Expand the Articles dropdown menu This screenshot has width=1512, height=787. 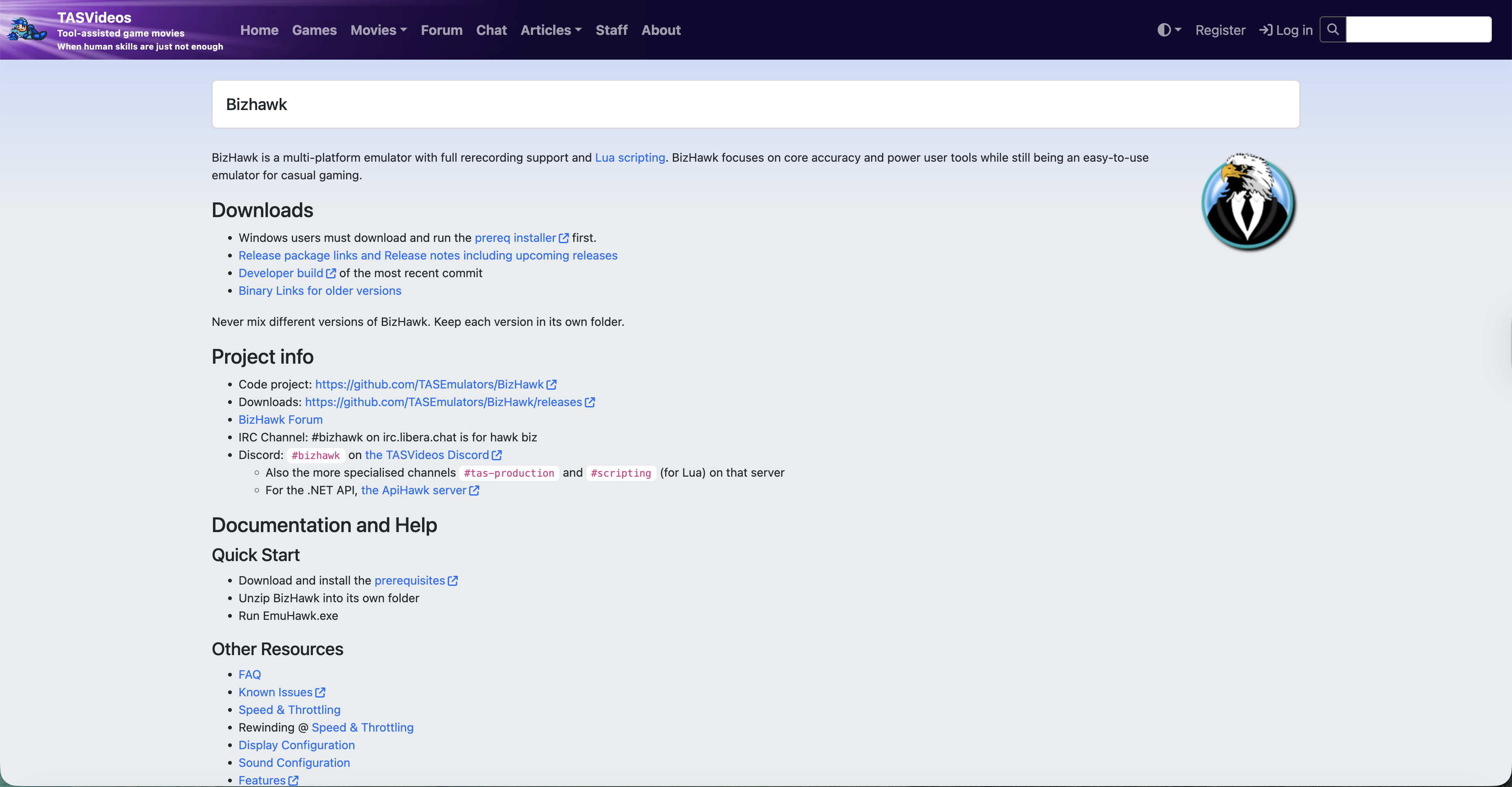[x=551, y=30]
